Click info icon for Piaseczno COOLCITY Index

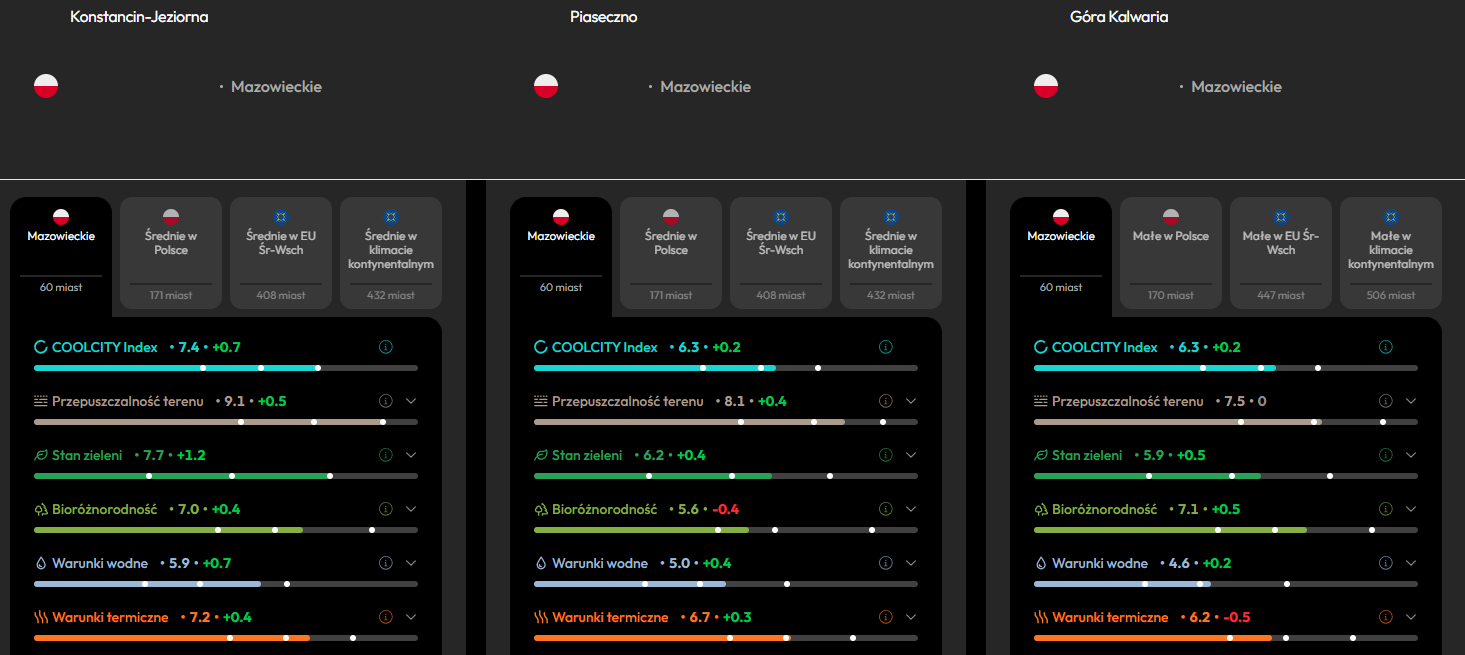pos(886,347)
